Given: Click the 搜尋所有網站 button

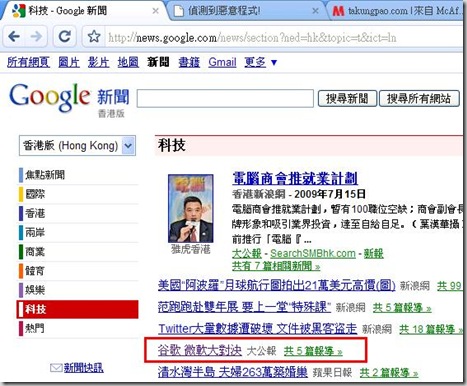Looking at the screenshot, I should [419, 98].
